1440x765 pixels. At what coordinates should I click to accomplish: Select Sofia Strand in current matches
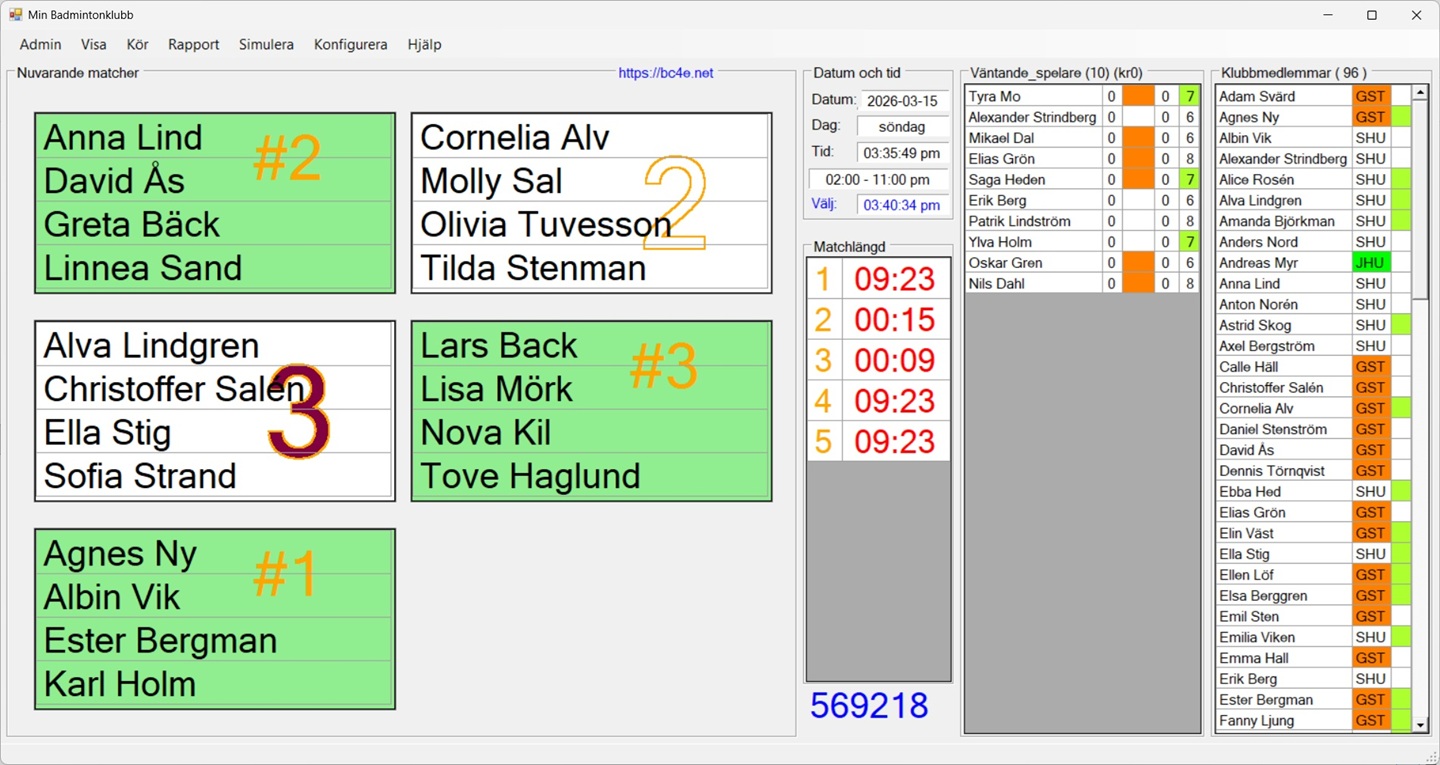pos(215,476)
